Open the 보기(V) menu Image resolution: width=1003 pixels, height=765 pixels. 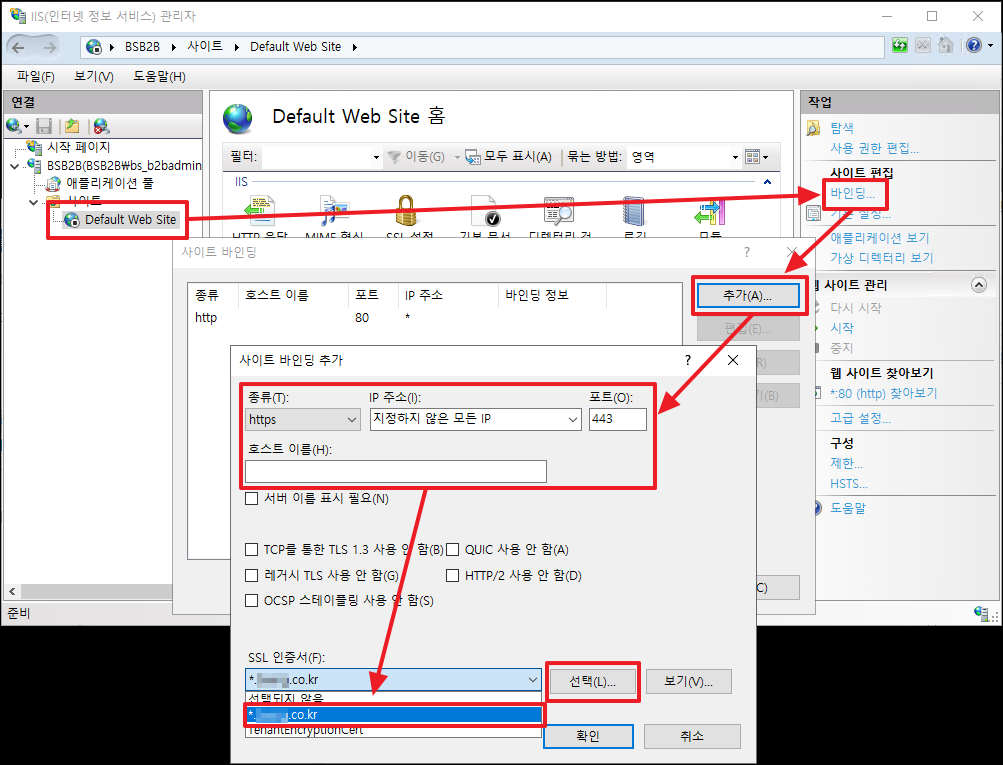(x=93, y=77)
